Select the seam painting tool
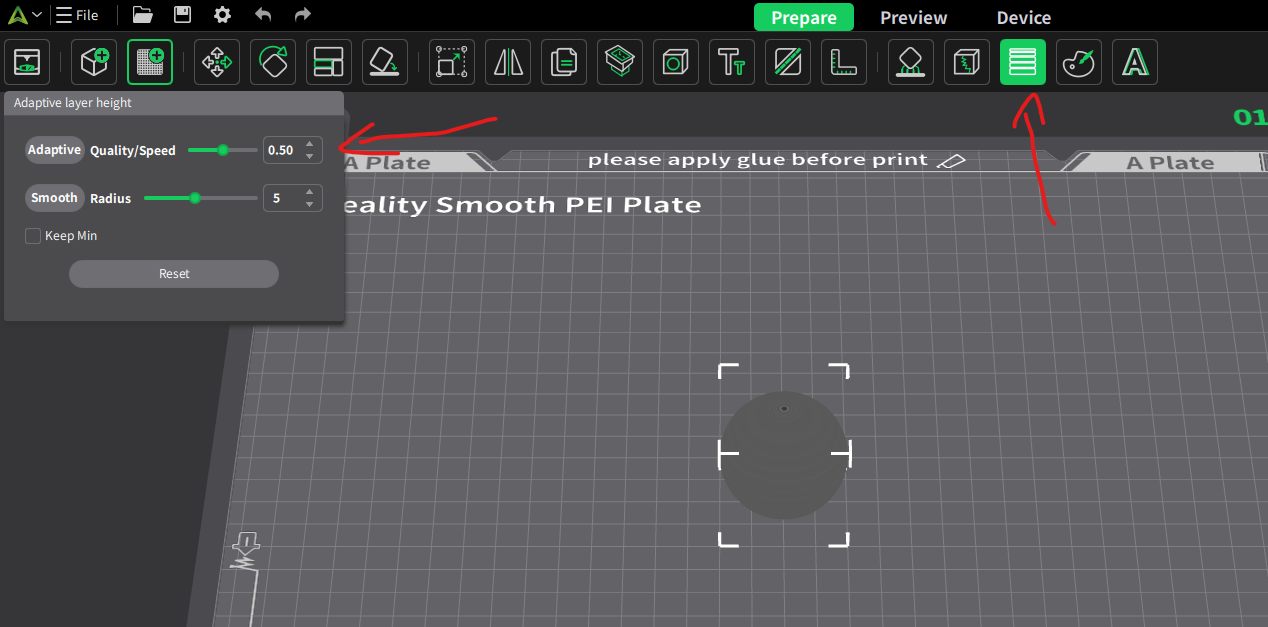This screenshot has height=627, width=1268. 967,62
